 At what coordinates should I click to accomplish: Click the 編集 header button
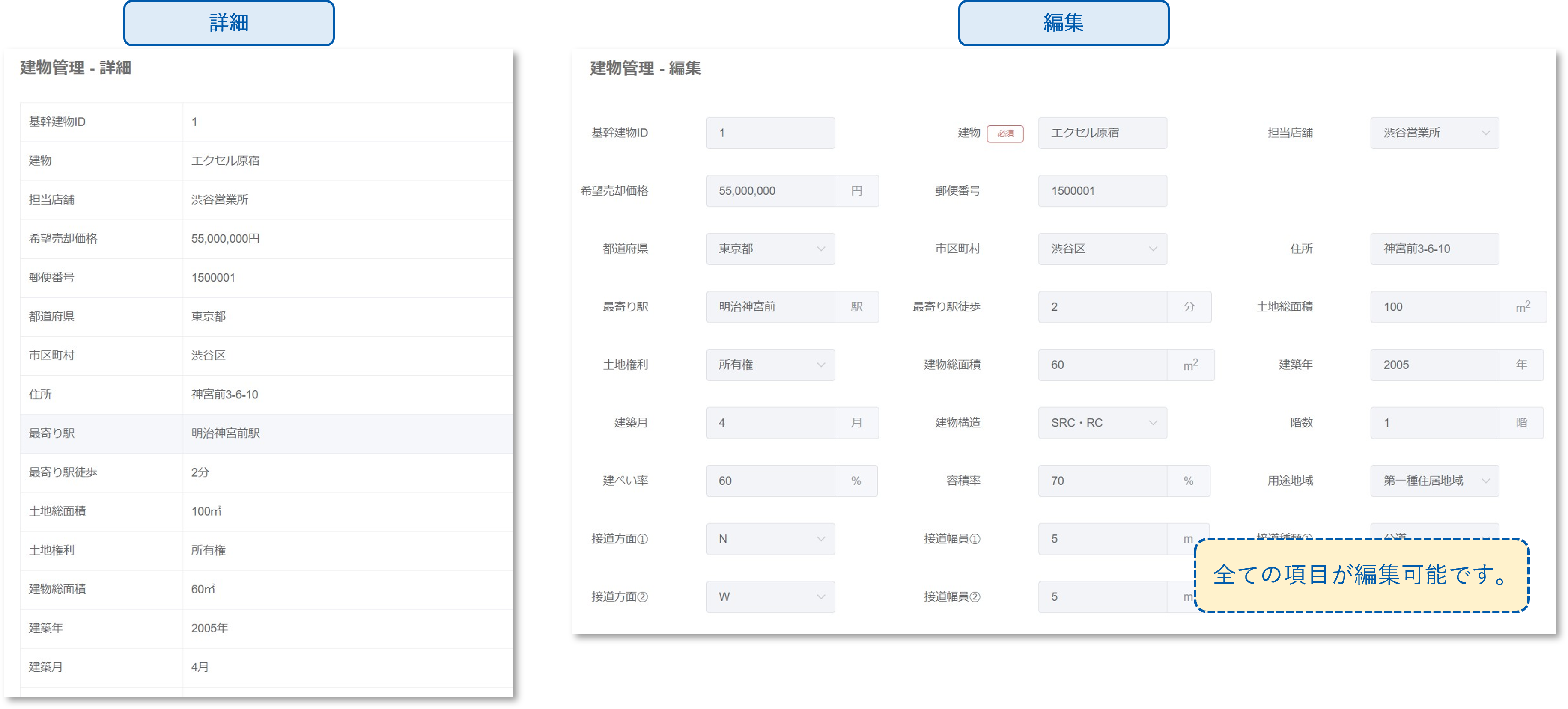coord(1064,23)
